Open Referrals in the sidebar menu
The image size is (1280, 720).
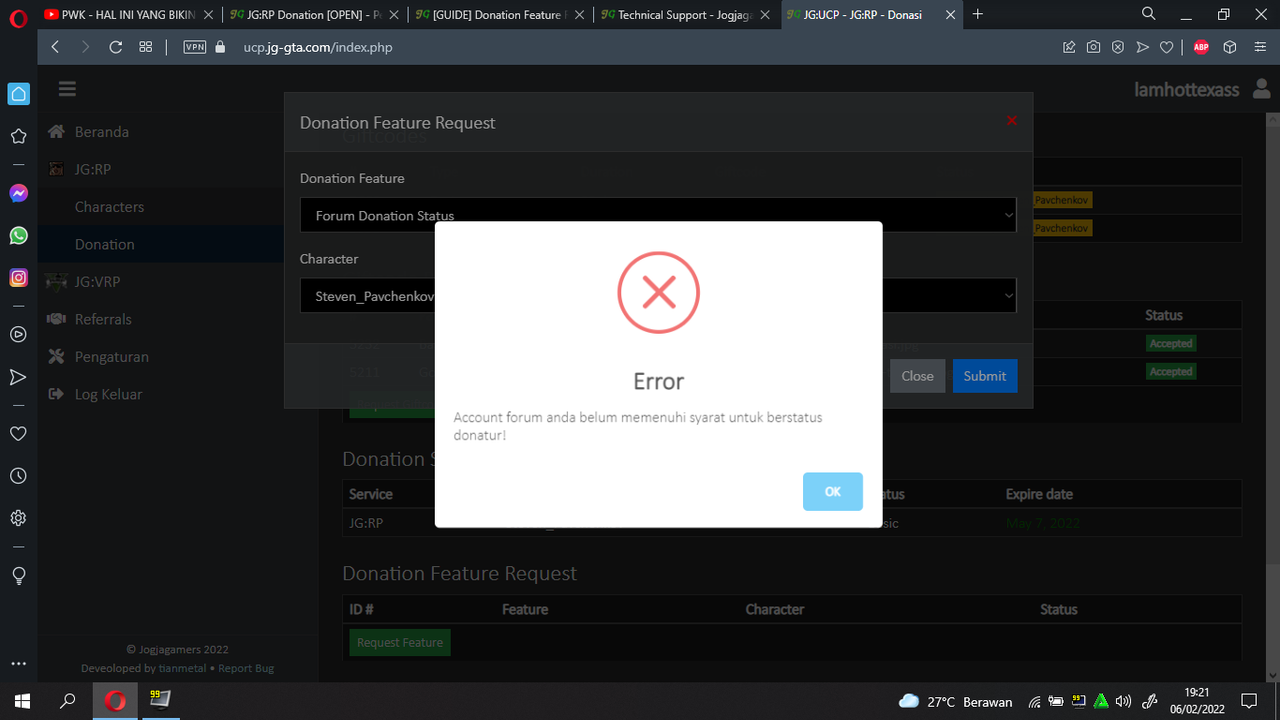tap(103, 319)
